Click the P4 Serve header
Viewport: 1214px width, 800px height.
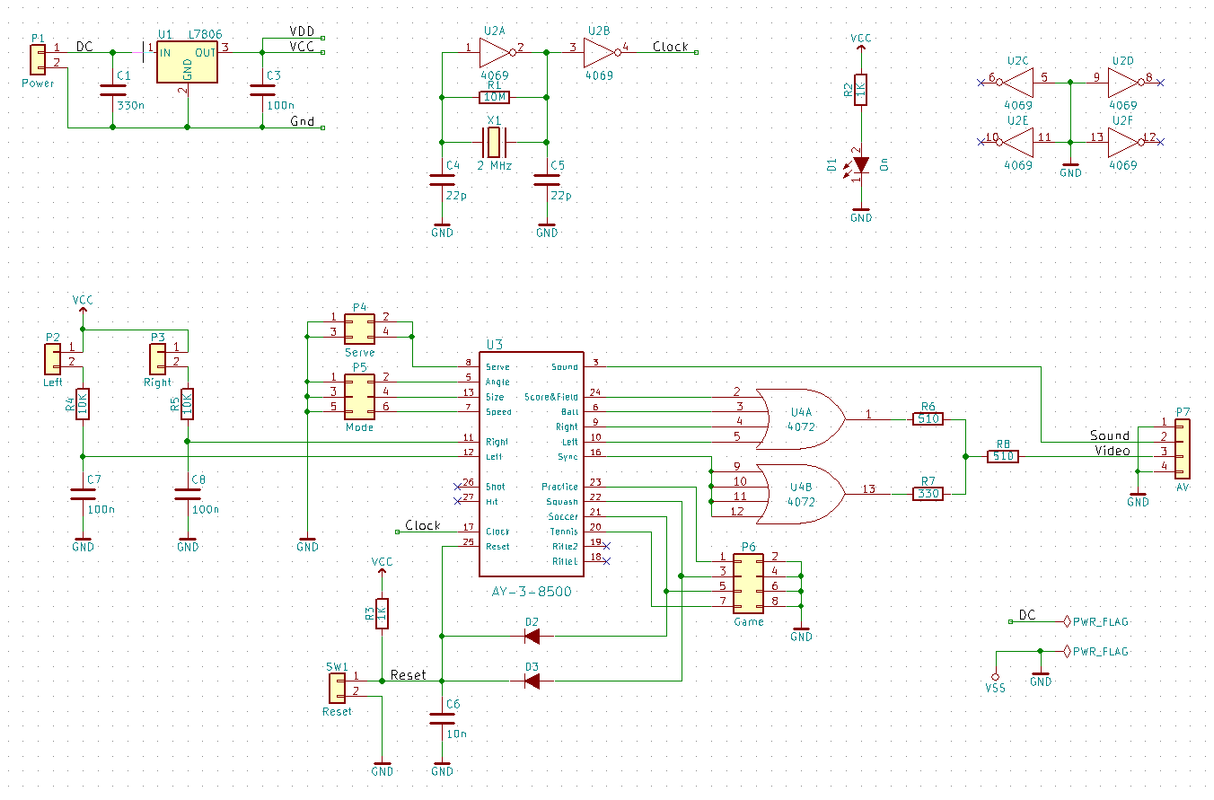[359, 328]
